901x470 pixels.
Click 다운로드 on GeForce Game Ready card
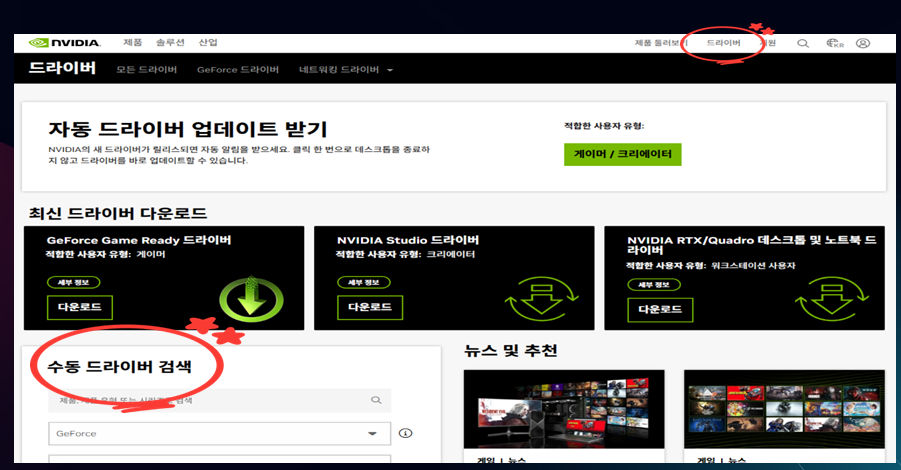pos(80,307)
